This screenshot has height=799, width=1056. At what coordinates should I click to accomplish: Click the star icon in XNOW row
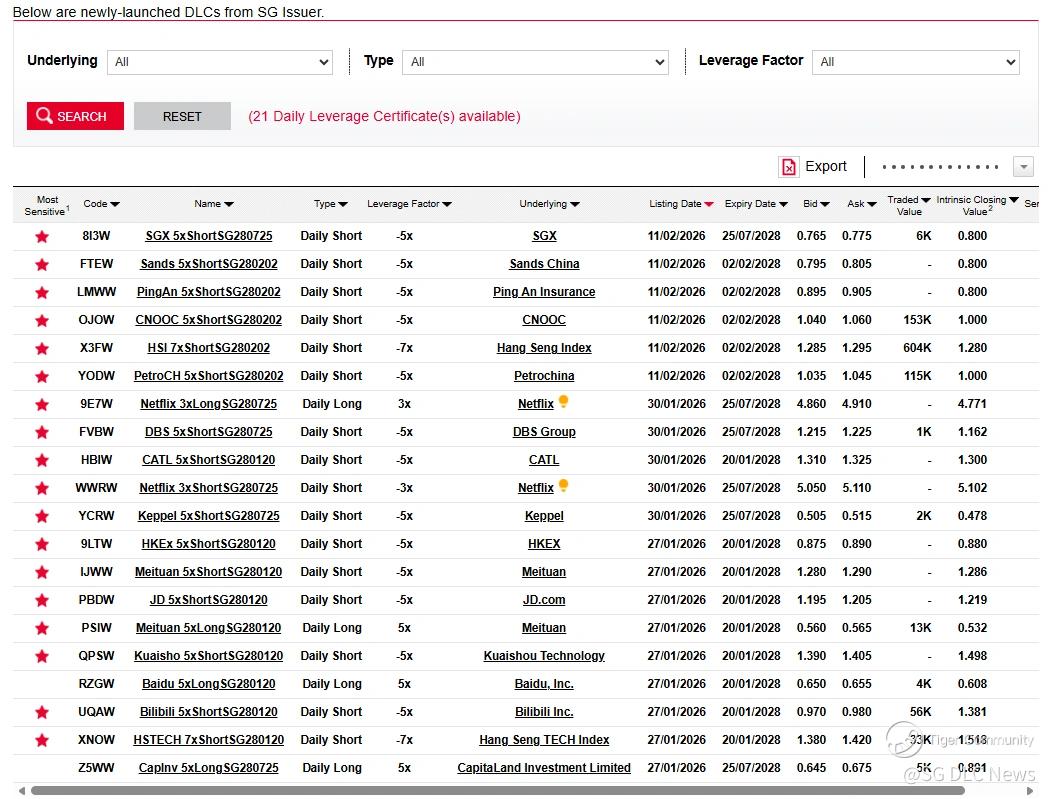(42, 741)
